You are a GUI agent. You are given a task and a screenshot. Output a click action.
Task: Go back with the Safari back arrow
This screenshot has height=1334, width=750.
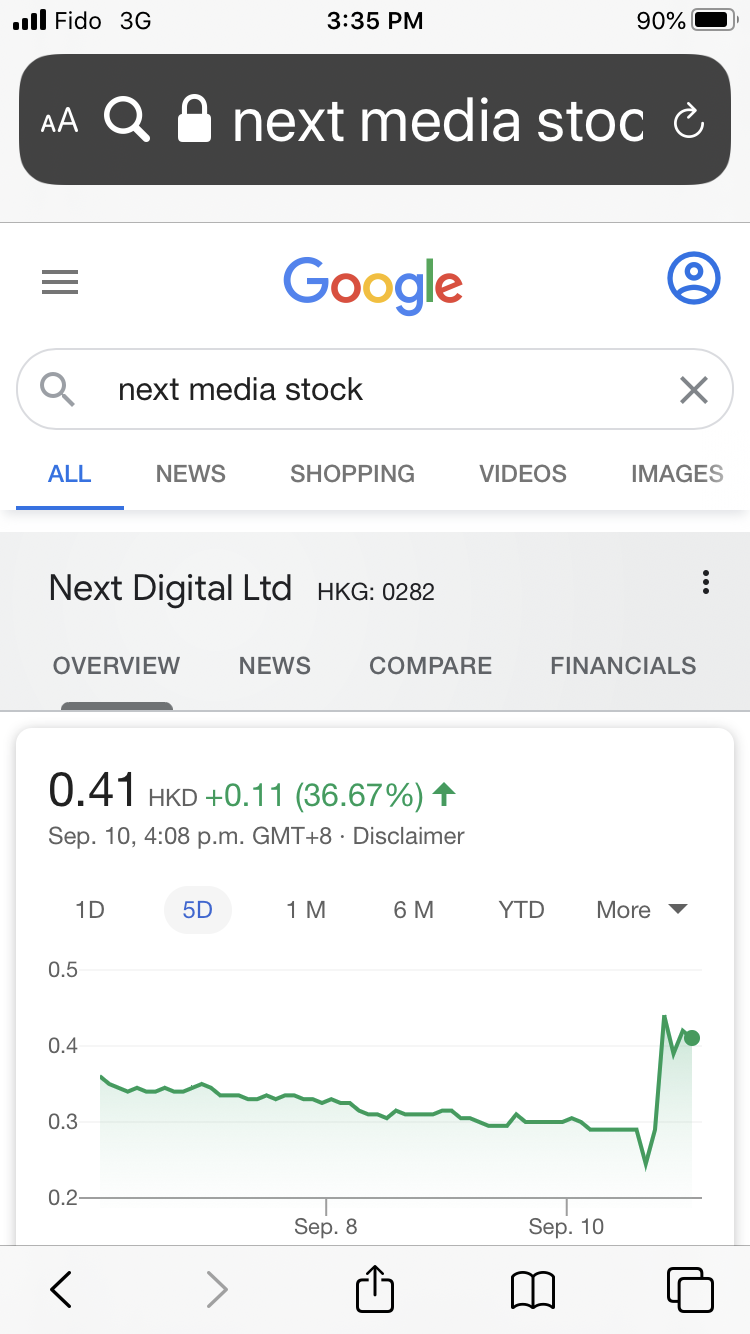click(x=61, y=1289)
